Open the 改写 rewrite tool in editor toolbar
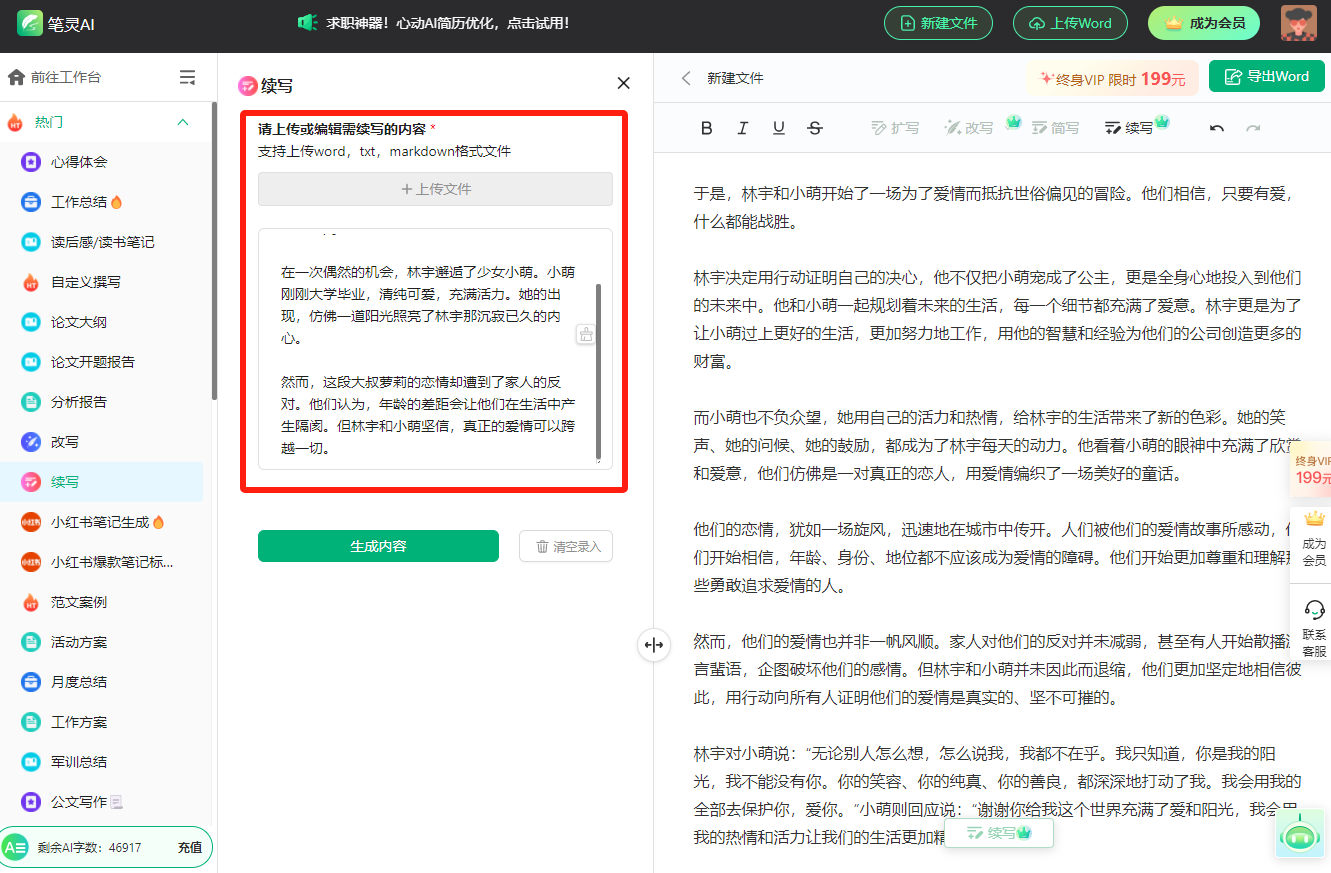Viewport: 1331px width, 873px height. pyautogui.click(x=968, y=128)
